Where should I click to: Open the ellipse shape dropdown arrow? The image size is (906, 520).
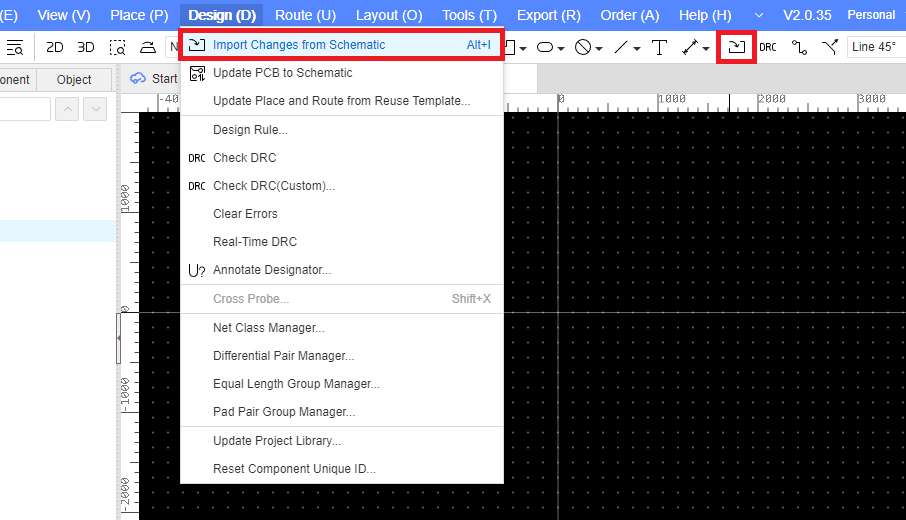click(561, 48)
